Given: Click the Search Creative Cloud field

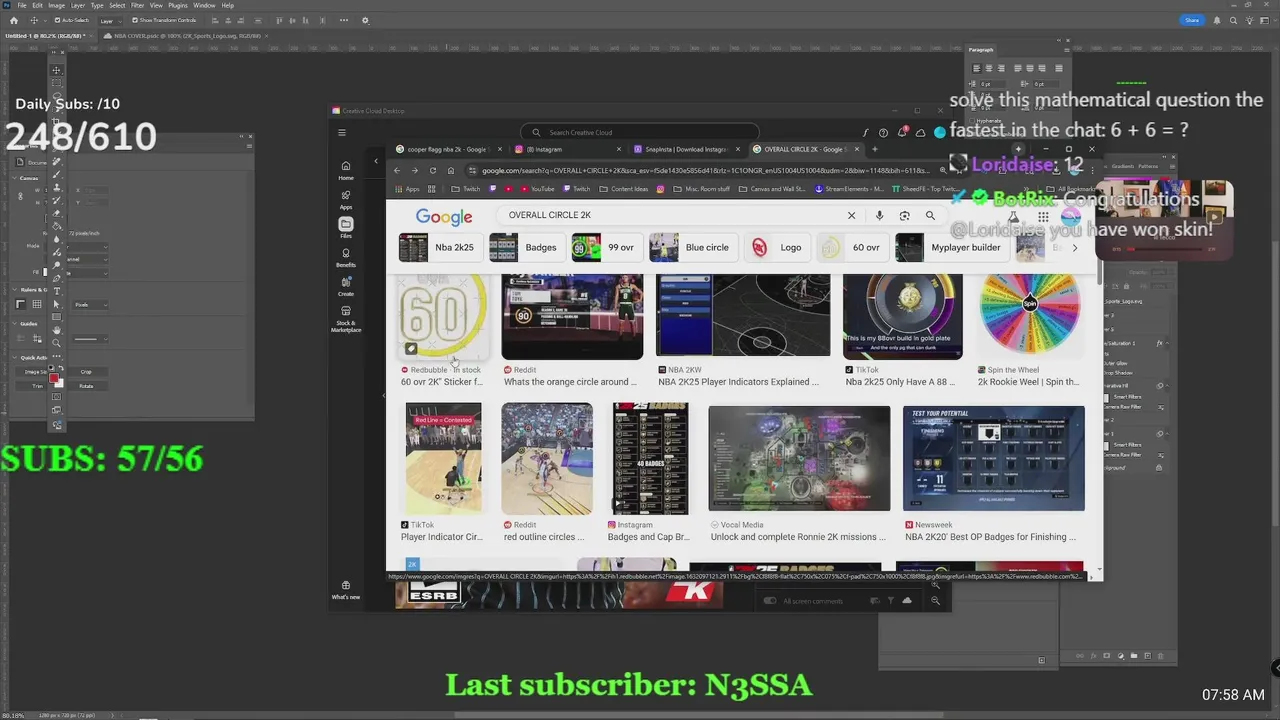Looking at the screenshot, I should [640, 132].
